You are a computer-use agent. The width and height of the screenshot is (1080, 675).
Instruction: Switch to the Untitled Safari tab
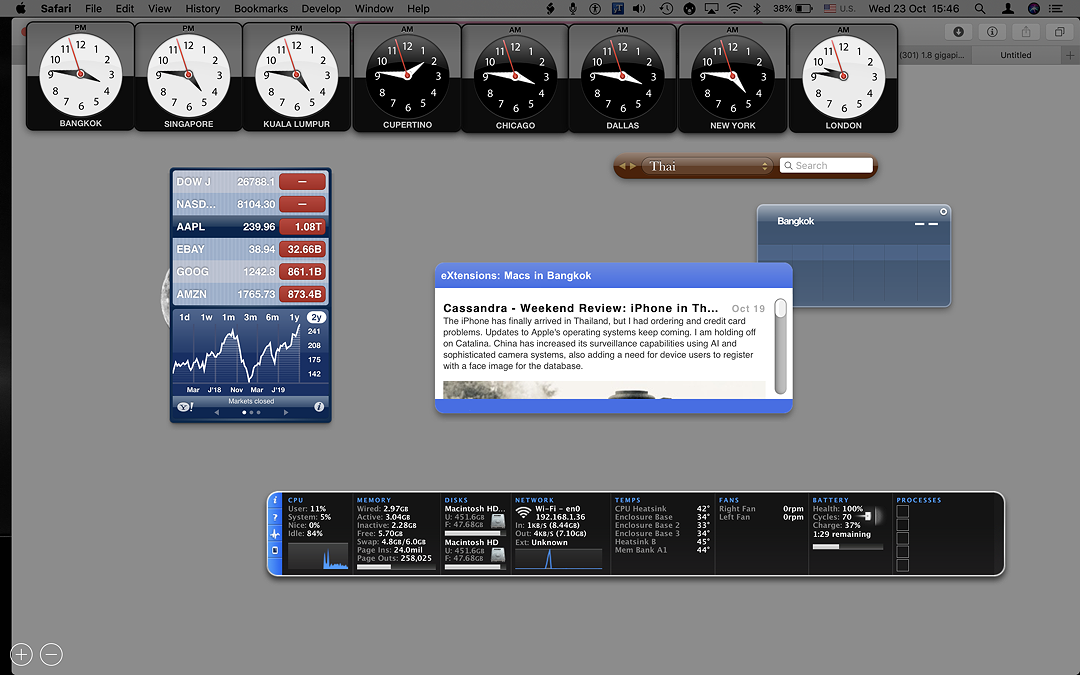coord(1016,55)
